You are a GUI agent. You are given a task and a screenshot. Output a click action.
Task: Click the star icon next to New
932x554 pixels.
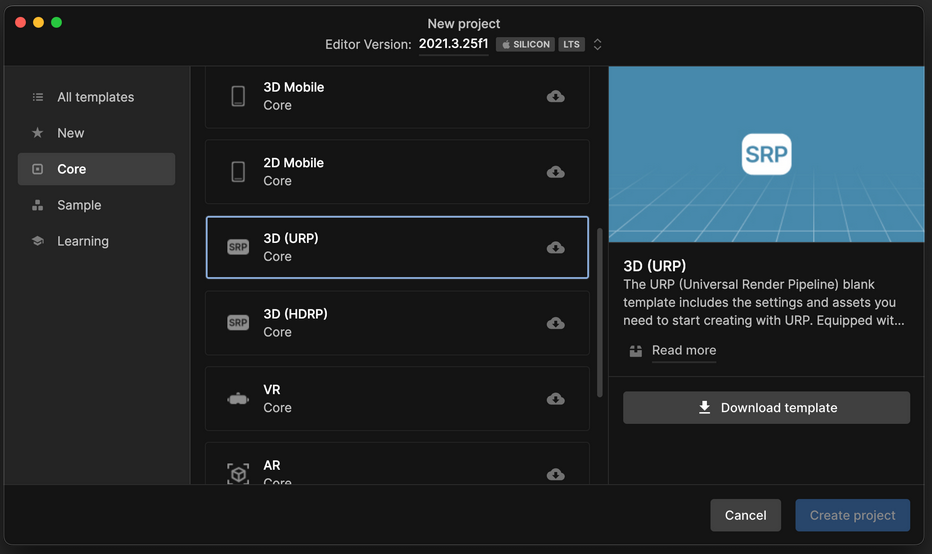point(37,133)
